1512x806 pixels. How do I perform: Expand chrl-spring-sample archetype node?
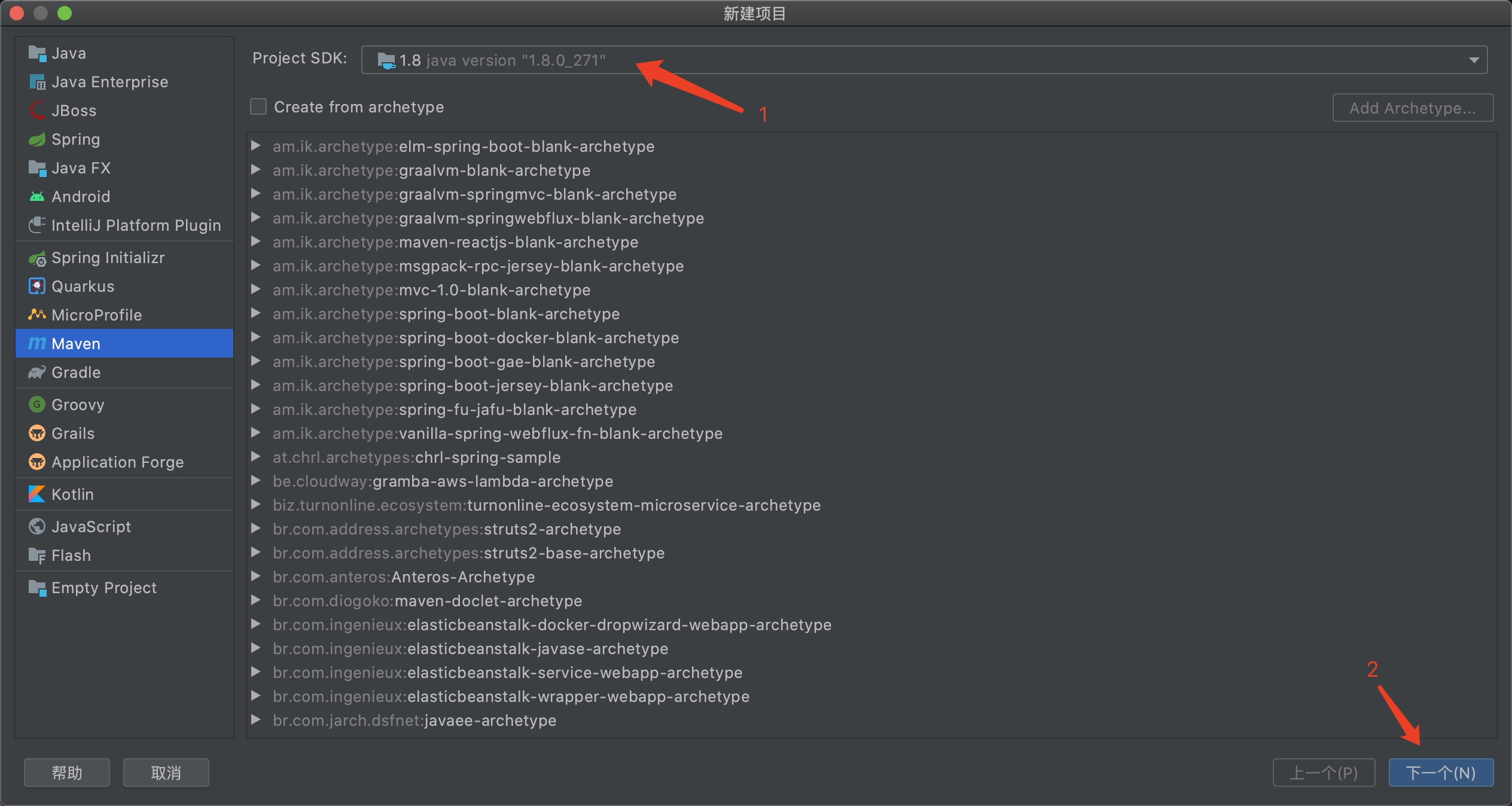(255, 456)
